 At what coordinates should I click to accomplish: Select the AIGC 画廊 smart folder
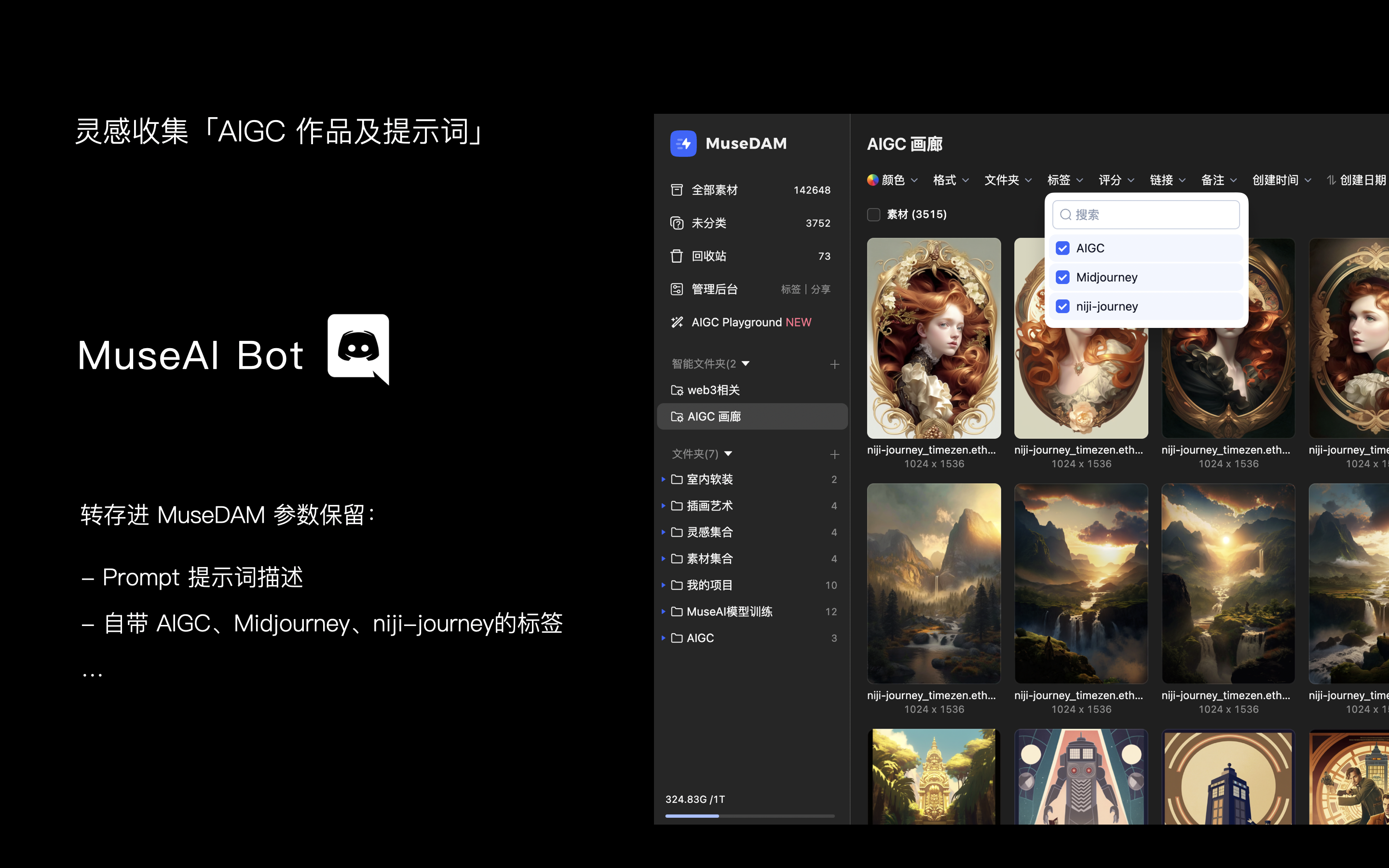point(751,417)
